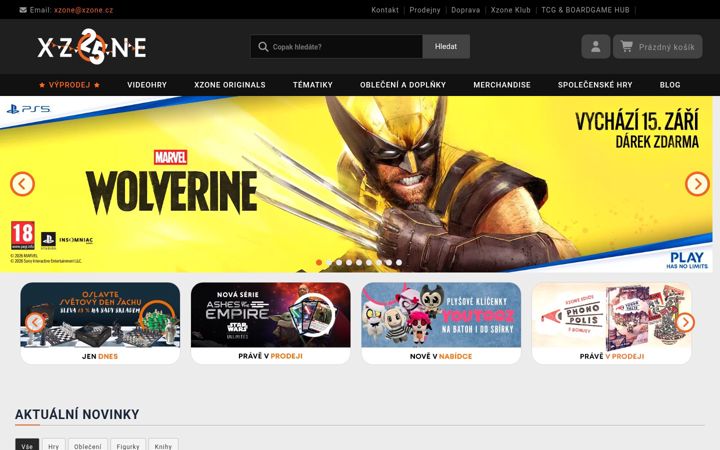720x450 pixels.
Task: Select the last banner slide dot
Action: [399, 262]
